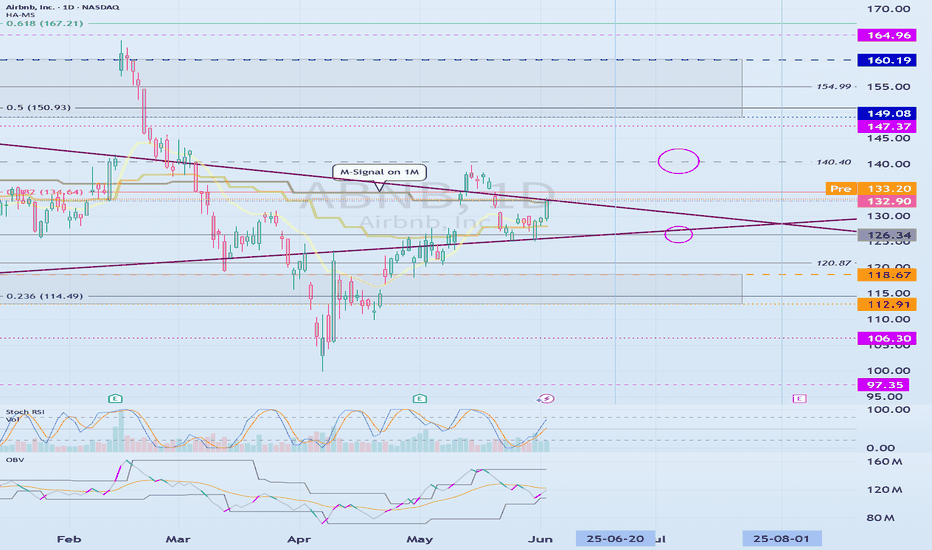Click the 132.90 pink price label
Image resolution: width=932 pixels, height=550 pixels.
[887, 201]
